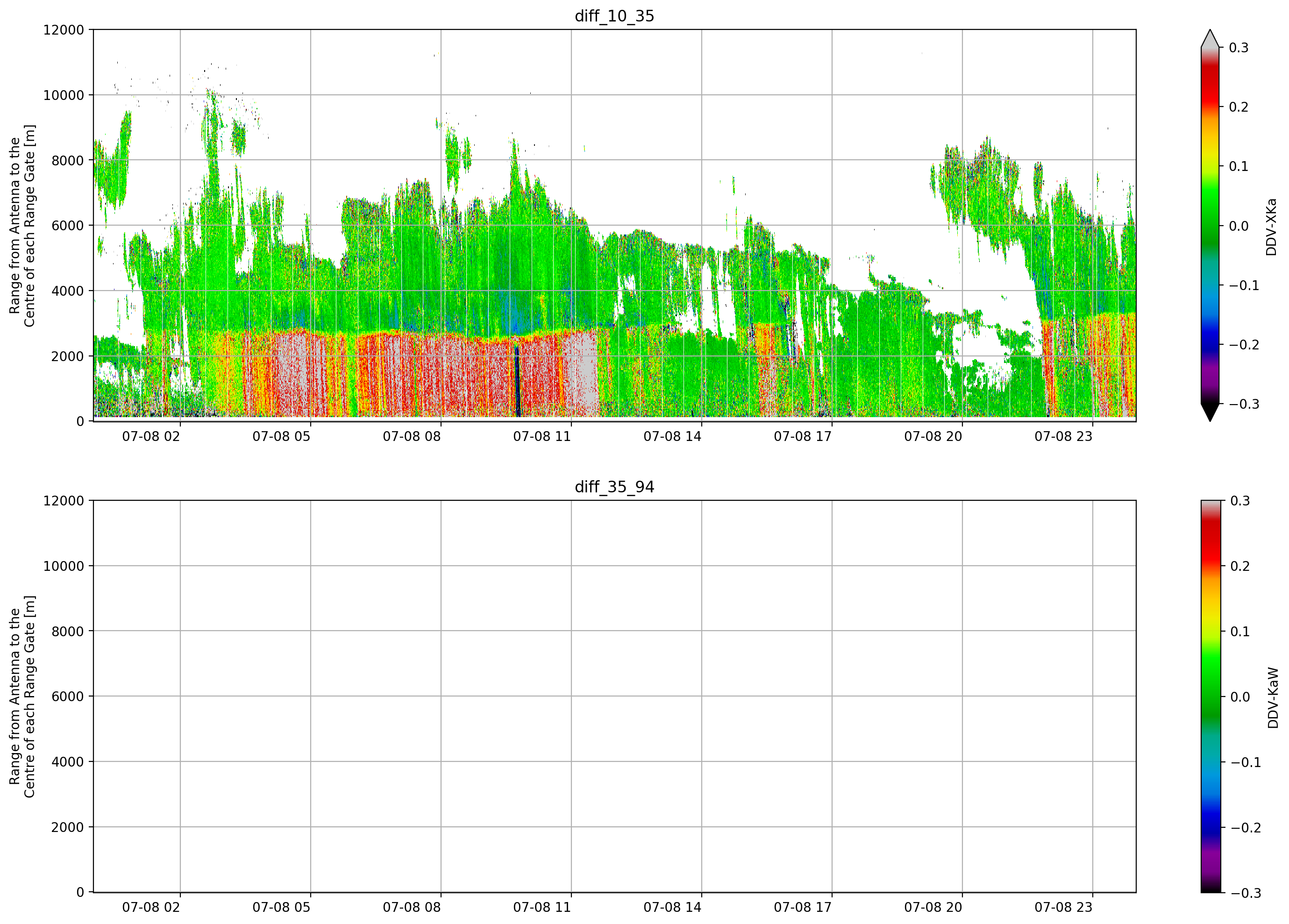Choose x-tick 07-08 23 under diff_35_94
The width and height of the screenshot is (1289, 924).
(x=1063, y=908)
